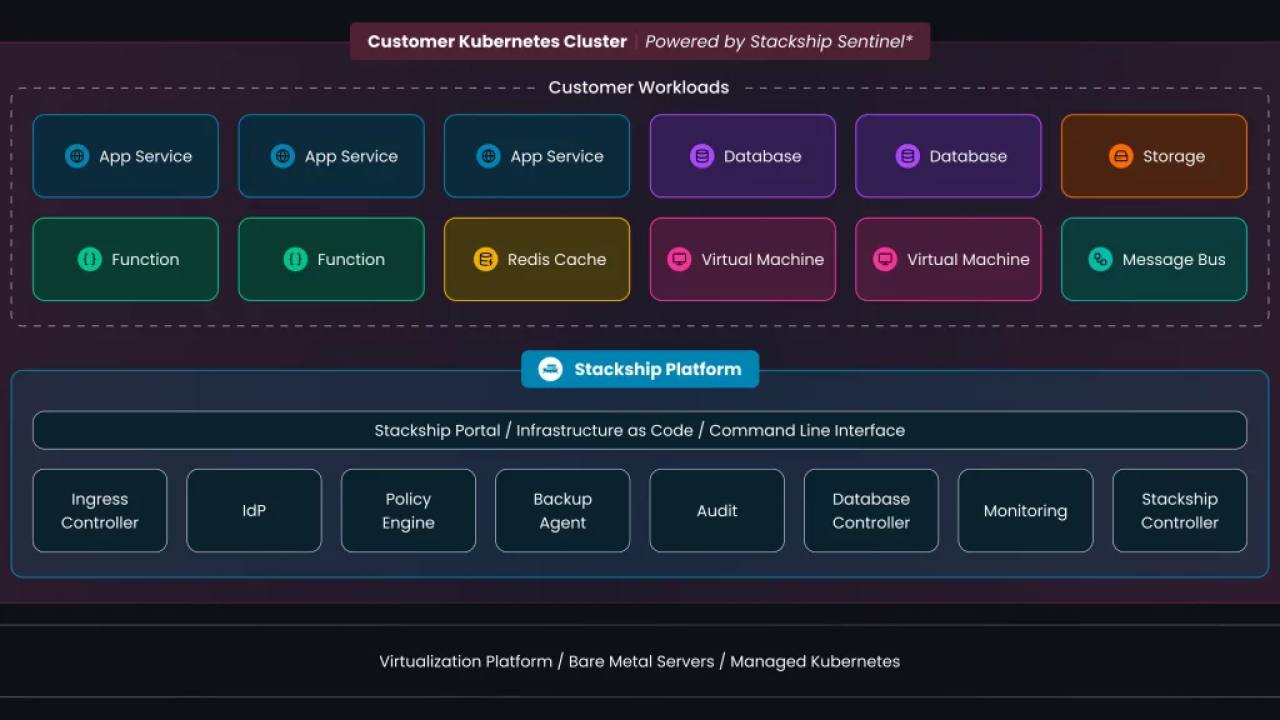Click 'Powered by Stackship Sentinel*' text
1280x720 pixels.
779,42
